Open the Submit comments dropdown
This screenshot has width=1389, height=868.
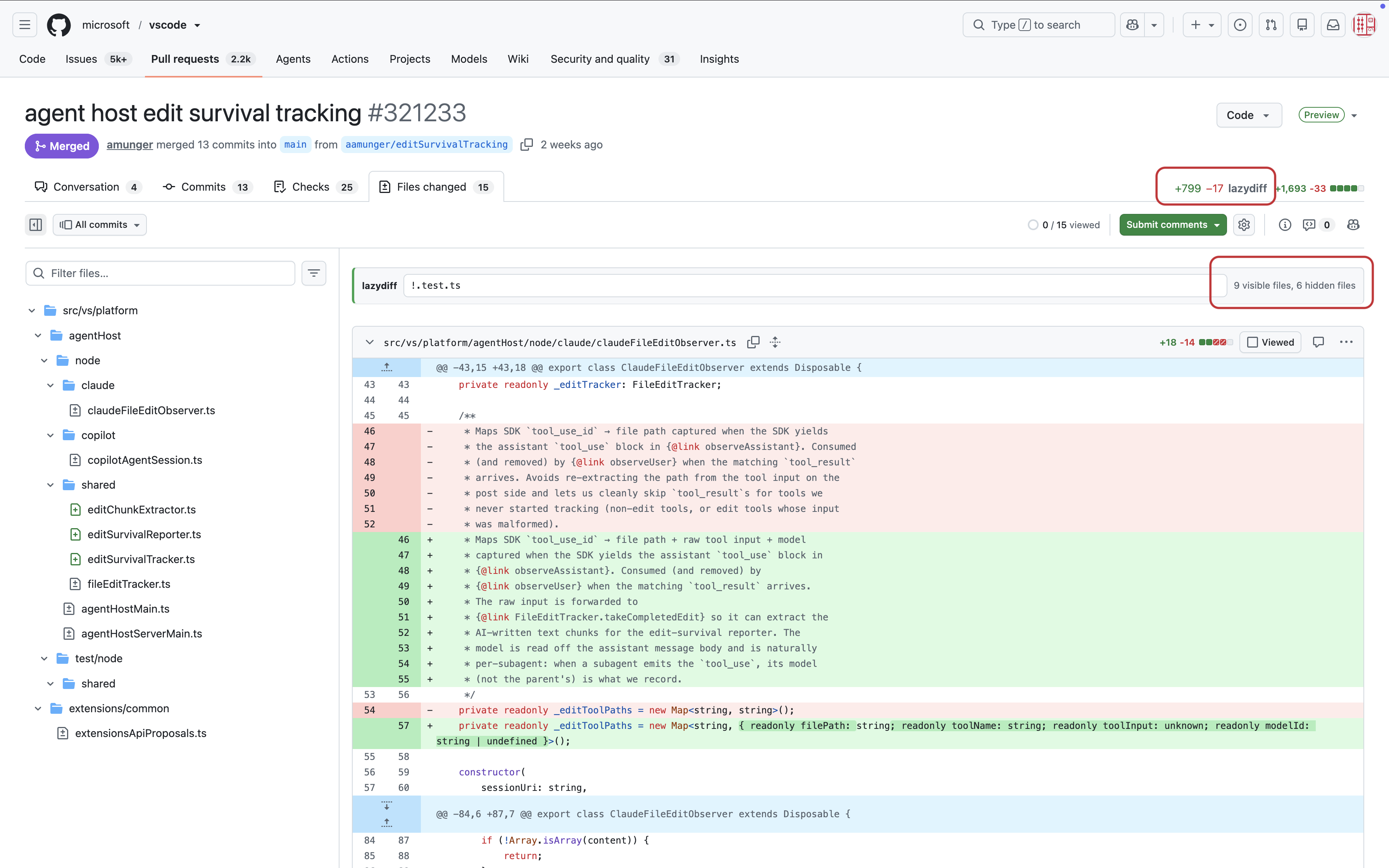pos(1173,224)
